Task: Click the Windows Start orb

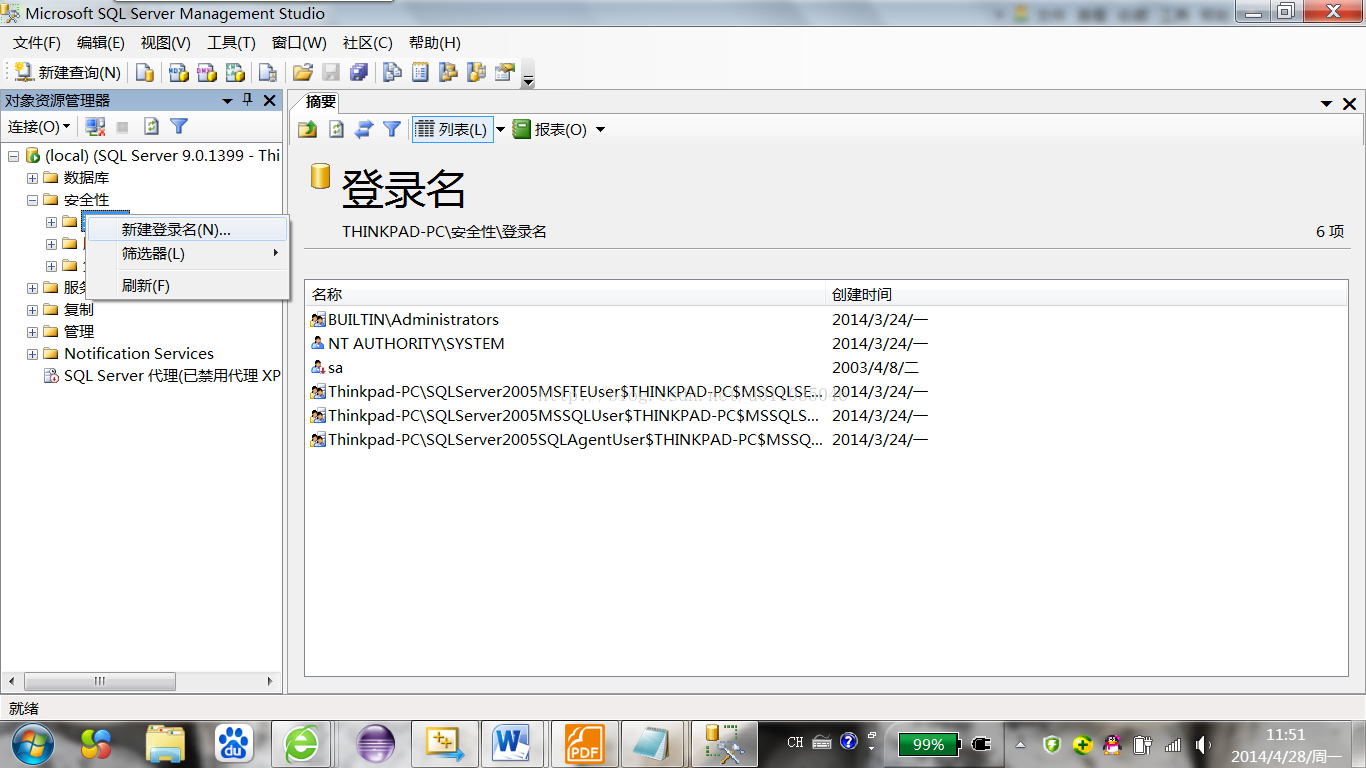Action: tap(33, 743)
